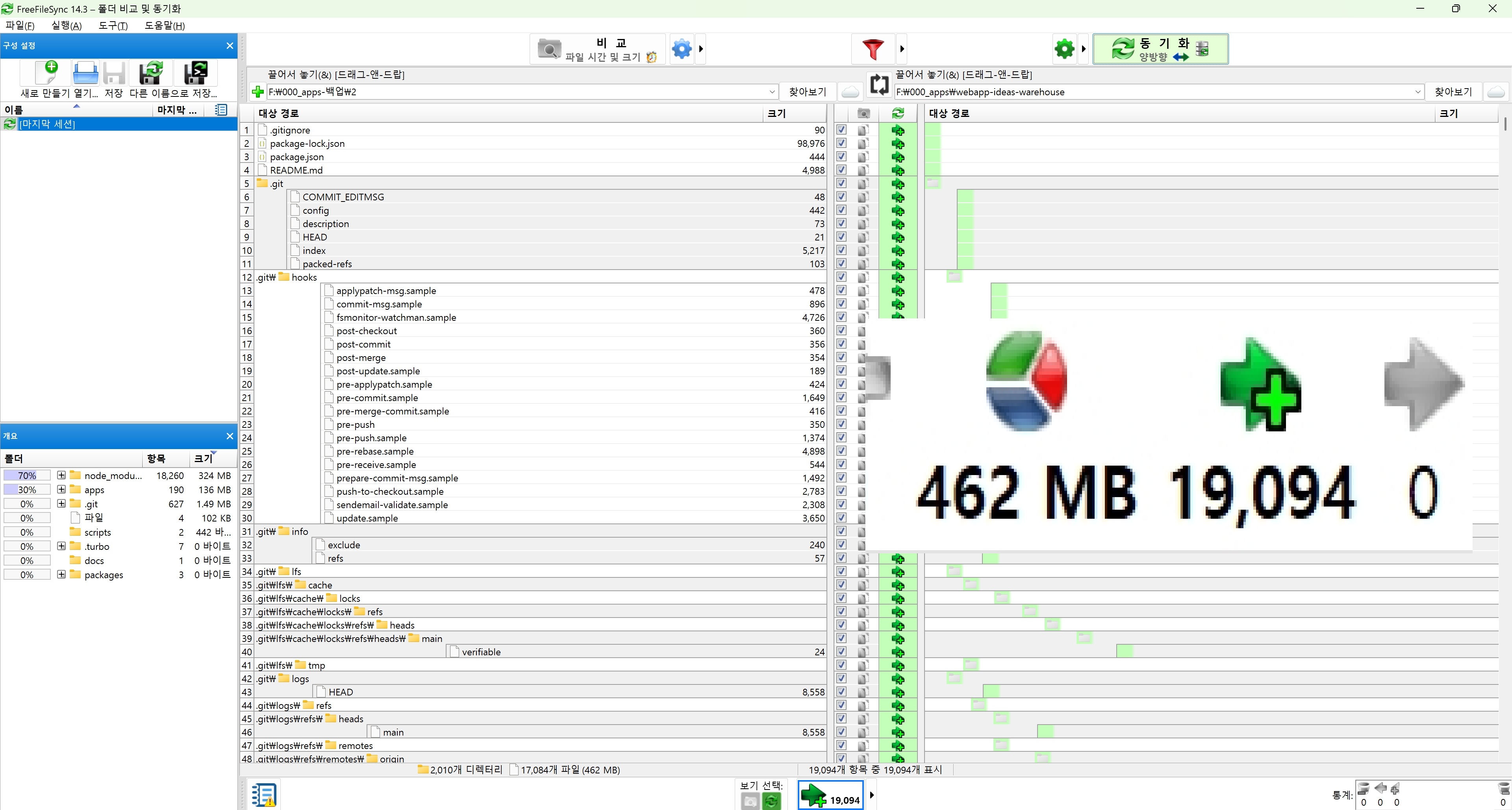The image size is (1512, 810).
Task: Click the 70% bar for node_modules
Action: coord(27,475)
